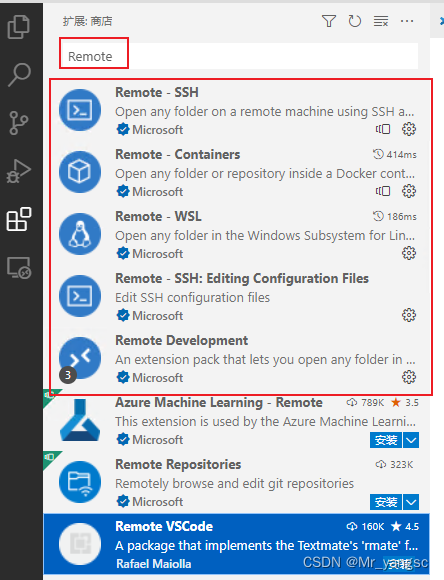
Task: Open the Extensions view icon
Action: pyautogui.click(x=19, y=219)
